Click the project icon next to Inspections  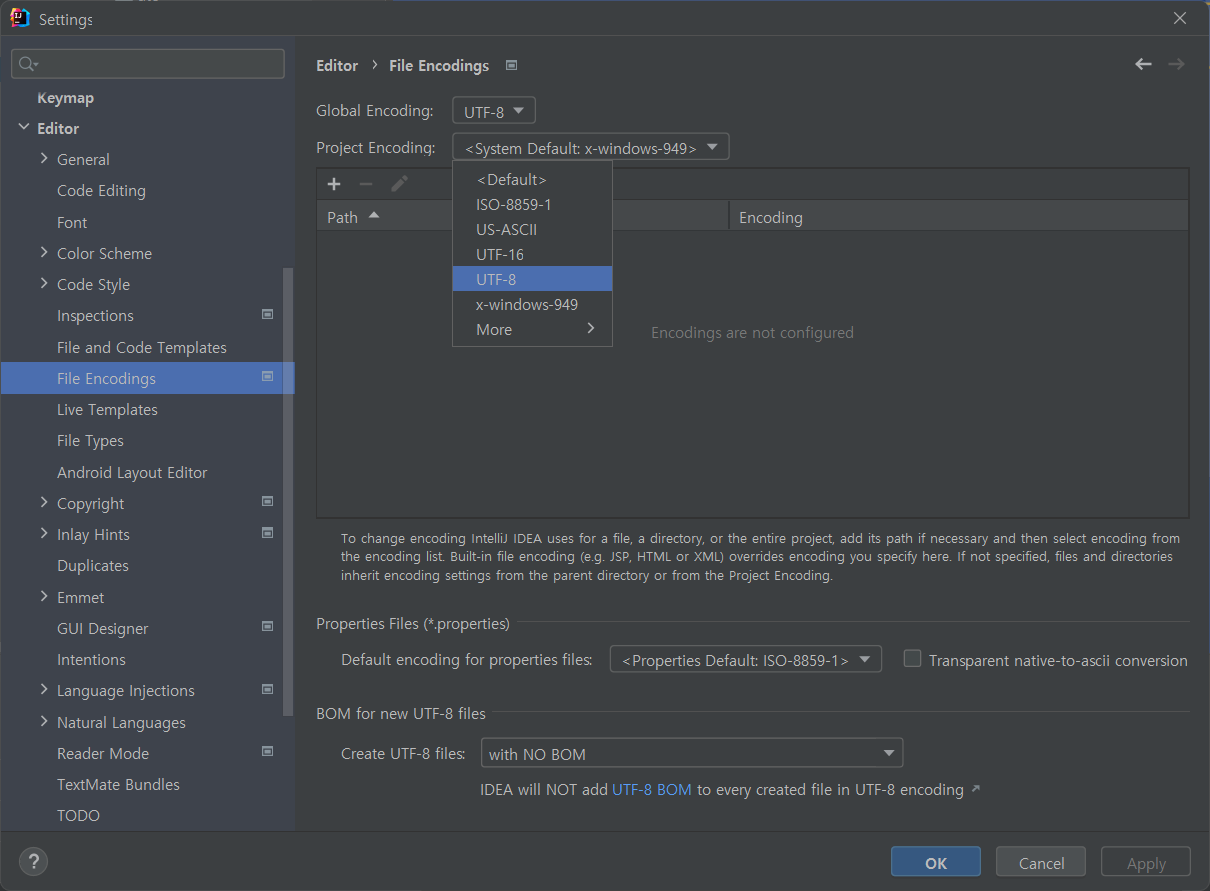coord(267,314)
